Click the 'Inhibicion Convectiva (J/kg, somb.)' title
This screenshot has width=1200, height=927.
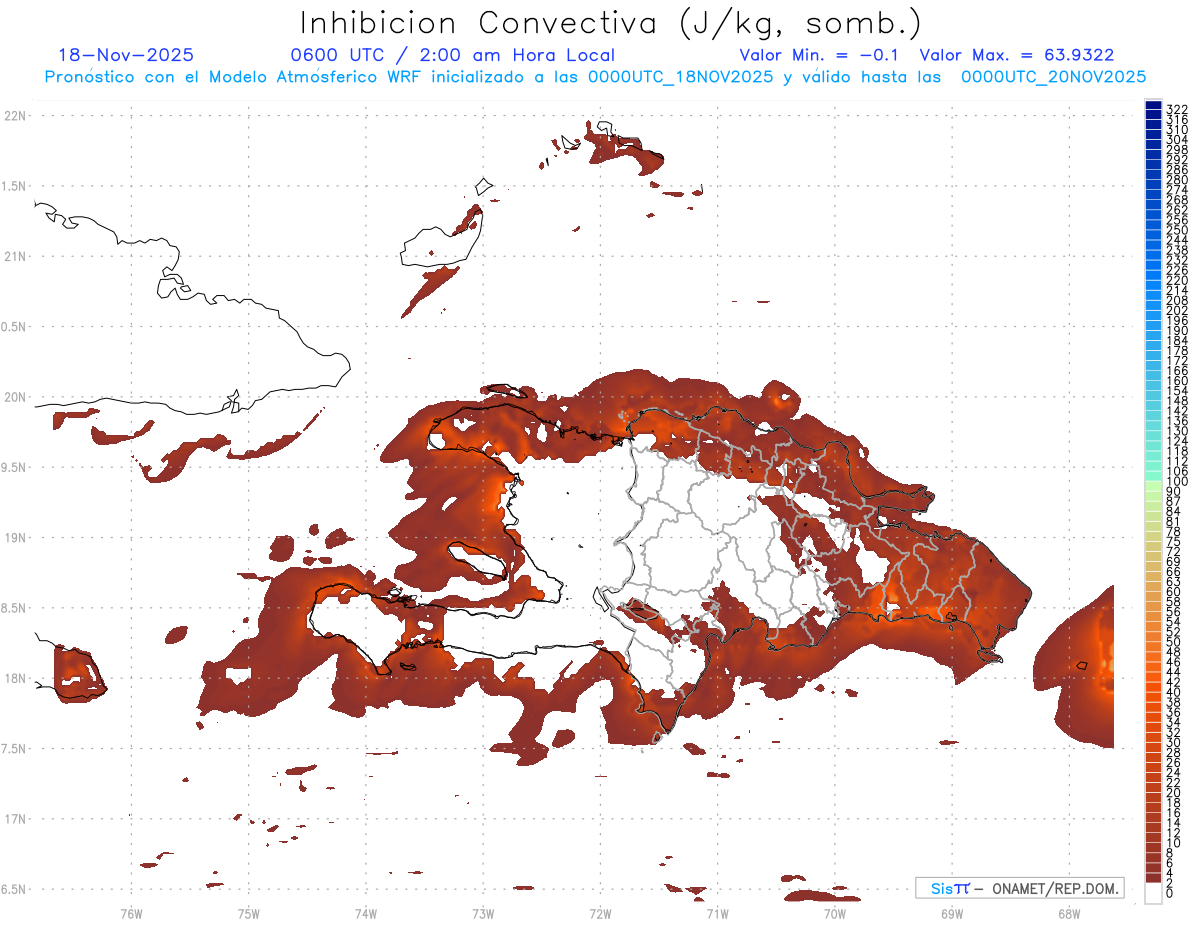(611, 24)
